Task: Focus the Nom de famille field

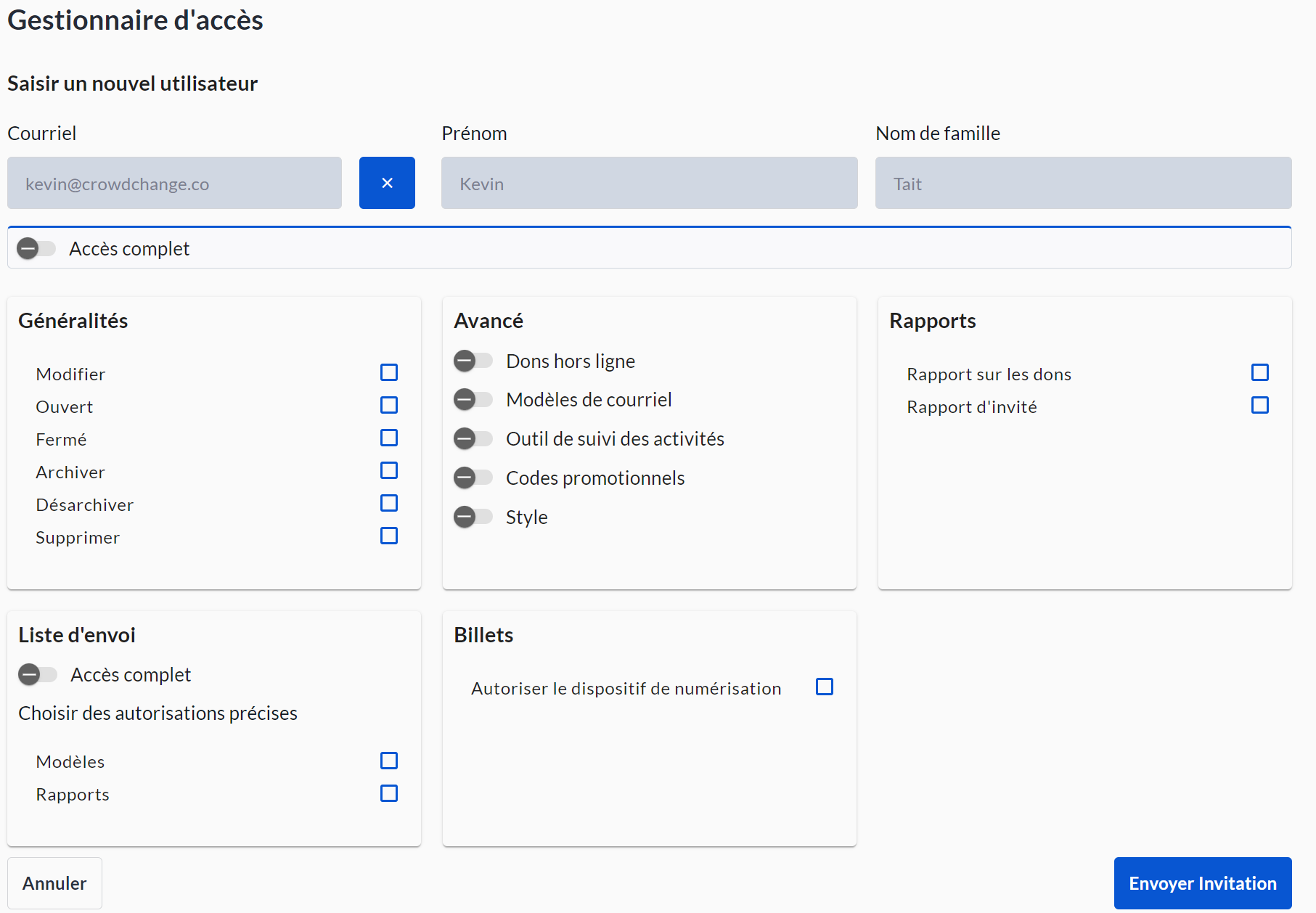Action: 1083,183
